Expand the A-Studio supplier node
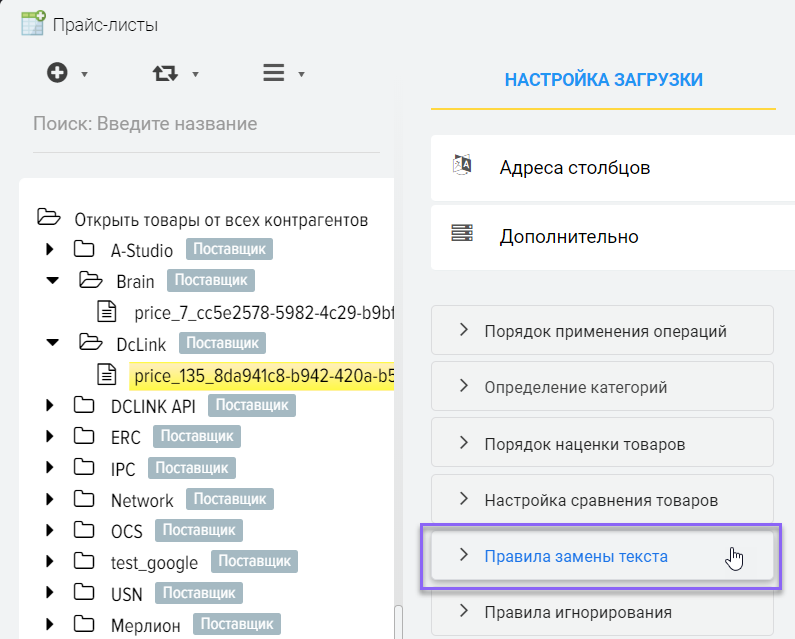This screenshot has height=639, width=795. (x=51, y=250)
